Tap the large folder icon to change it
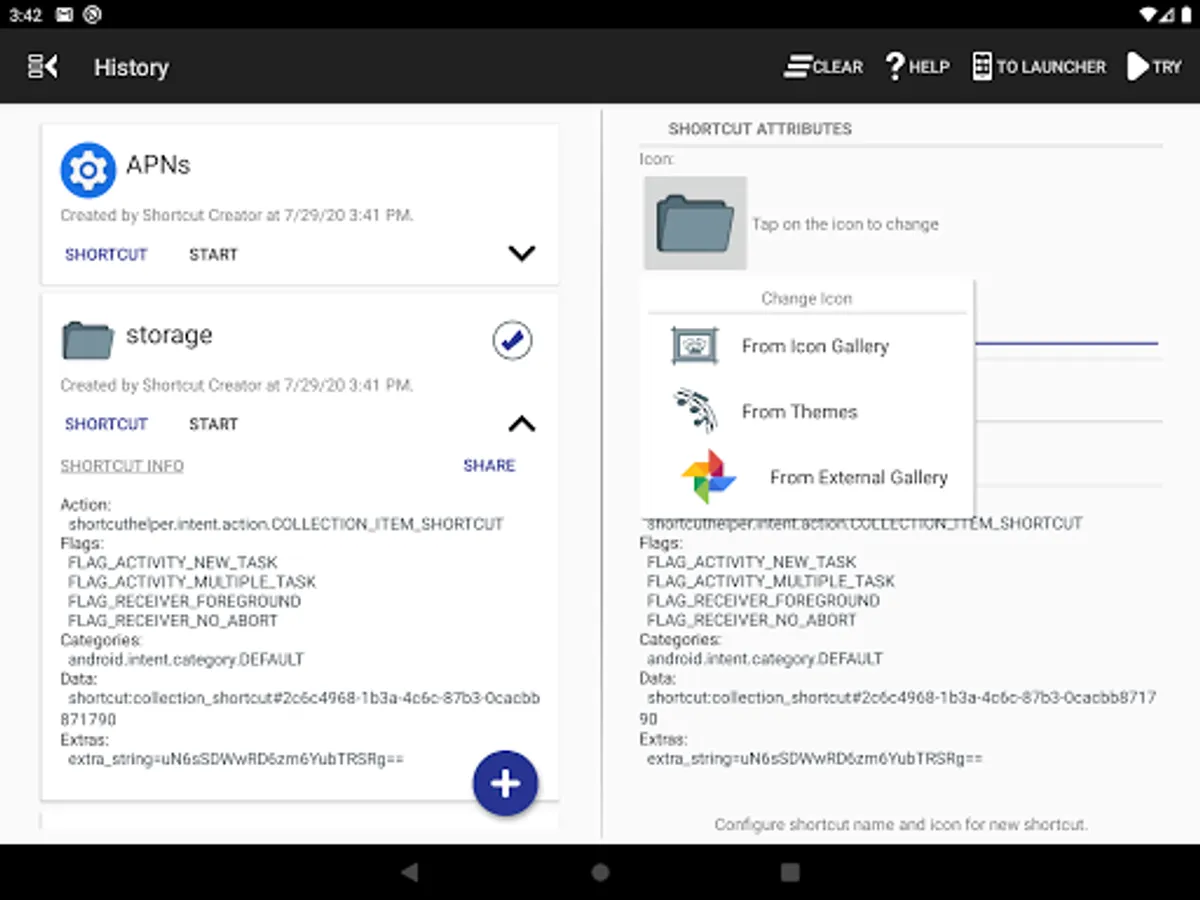 [695, 223]
